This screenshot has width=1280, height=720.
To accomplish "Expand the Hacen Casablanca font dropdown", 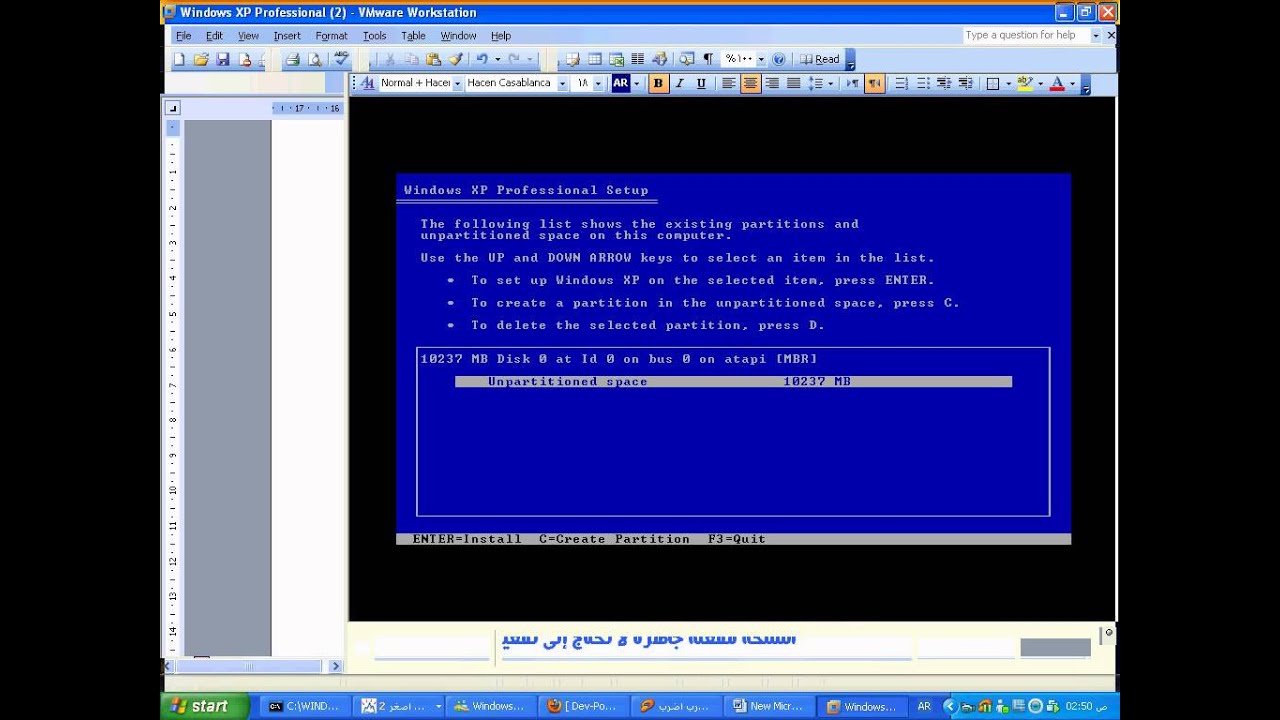I will click(x=562, y=84).
